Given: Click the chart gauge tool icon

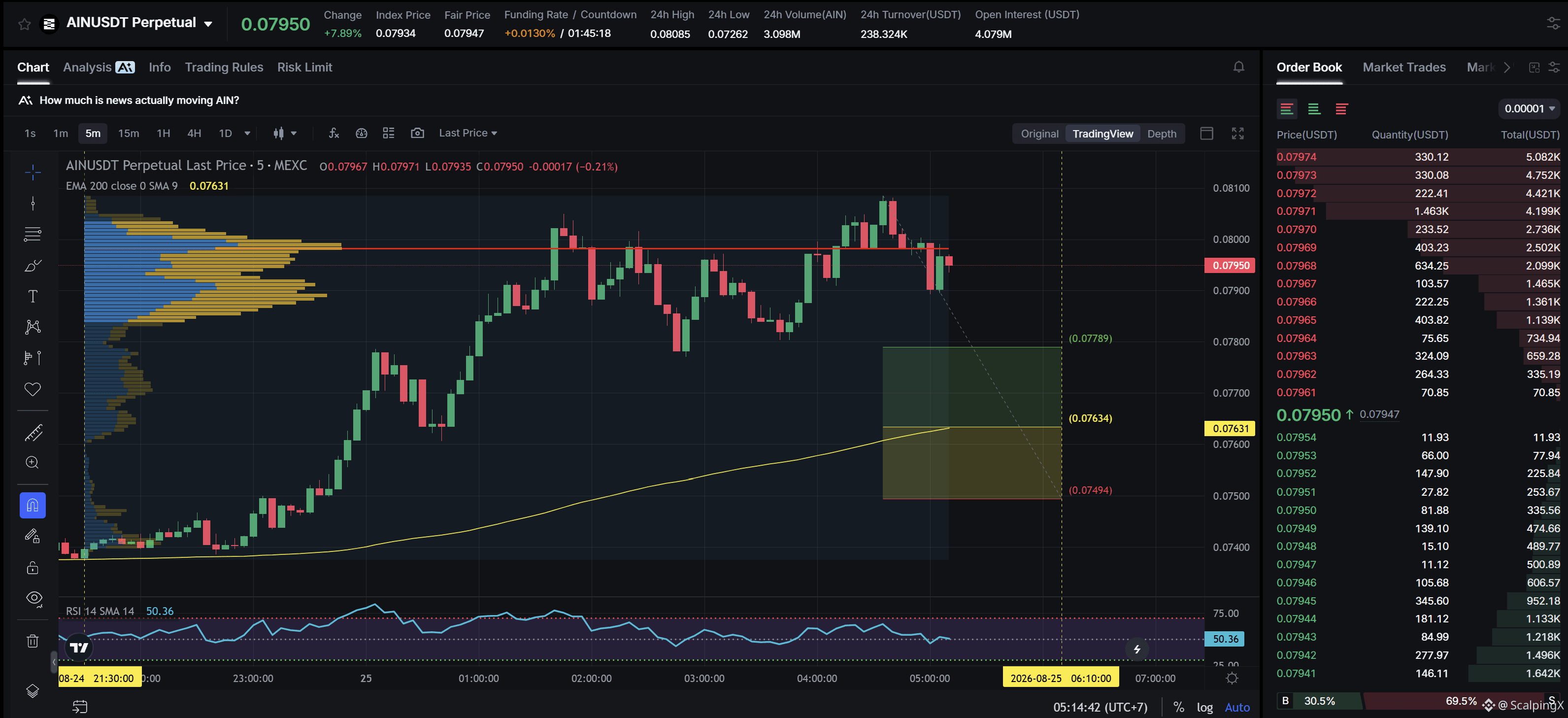Looking at the screenshot, I should pos(361,134).
